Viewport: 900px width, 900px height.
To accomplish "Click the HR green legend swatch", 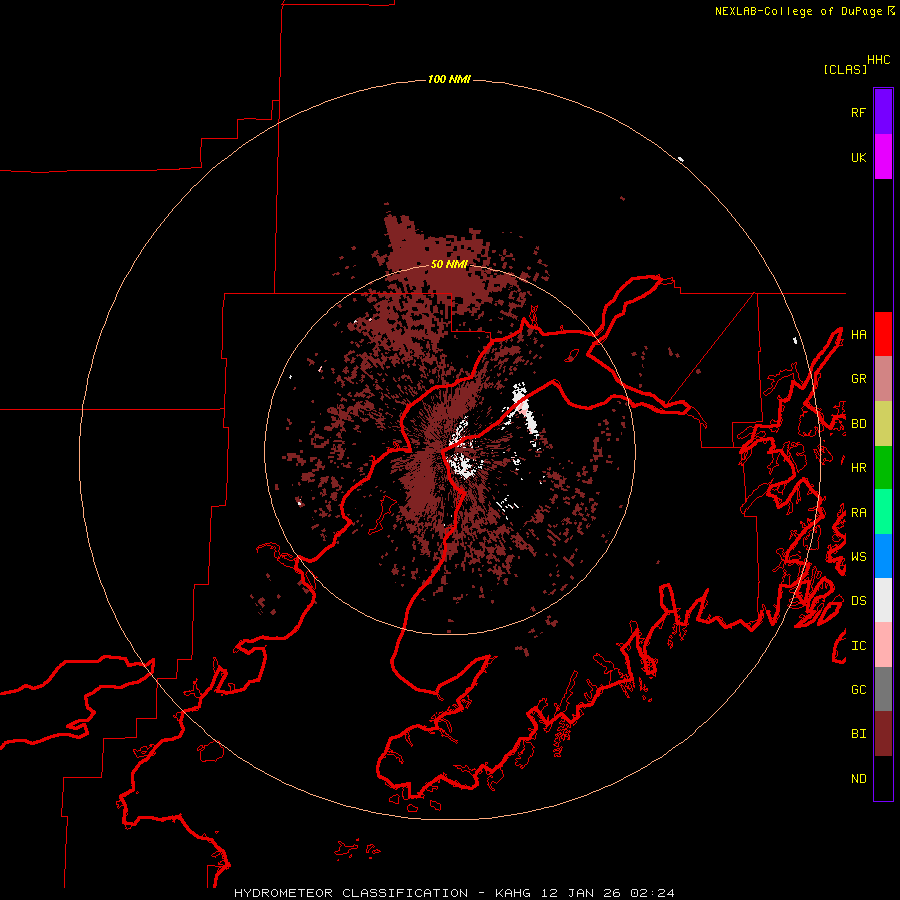I will coord(883,468).
